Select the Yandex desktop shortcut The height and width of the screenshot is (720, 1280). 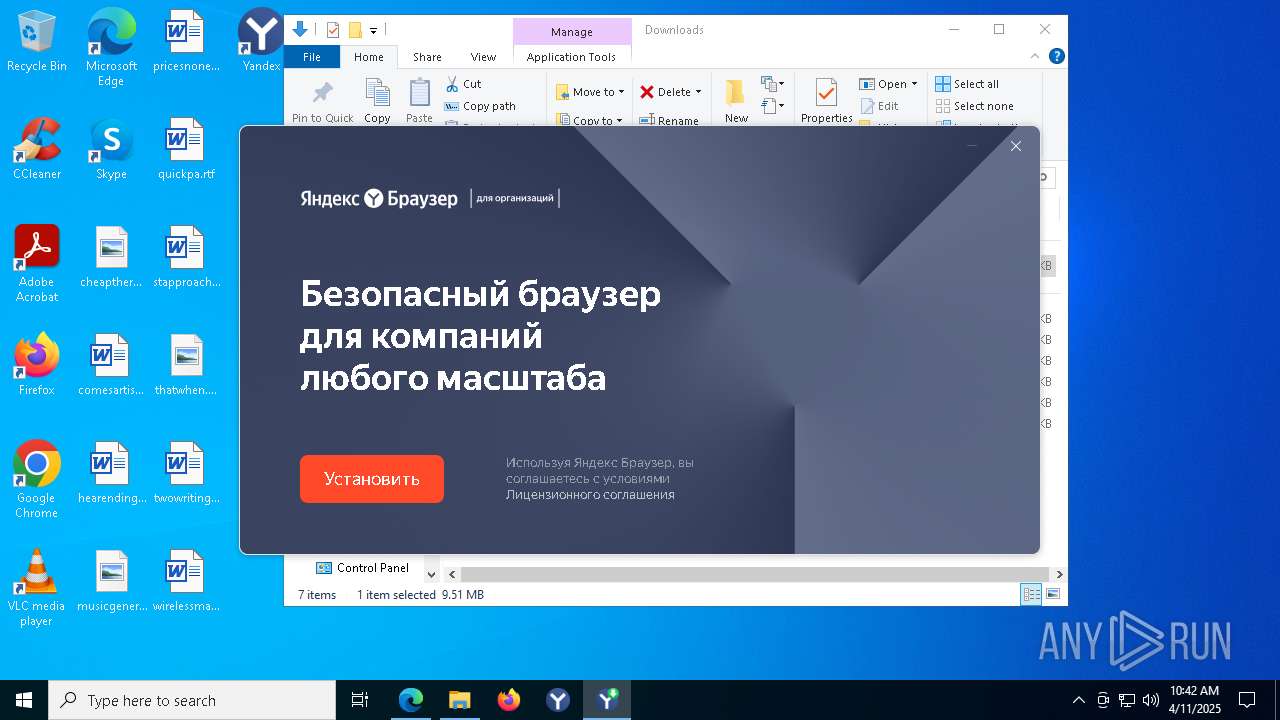pyautogui.click(x=261, y=42)
